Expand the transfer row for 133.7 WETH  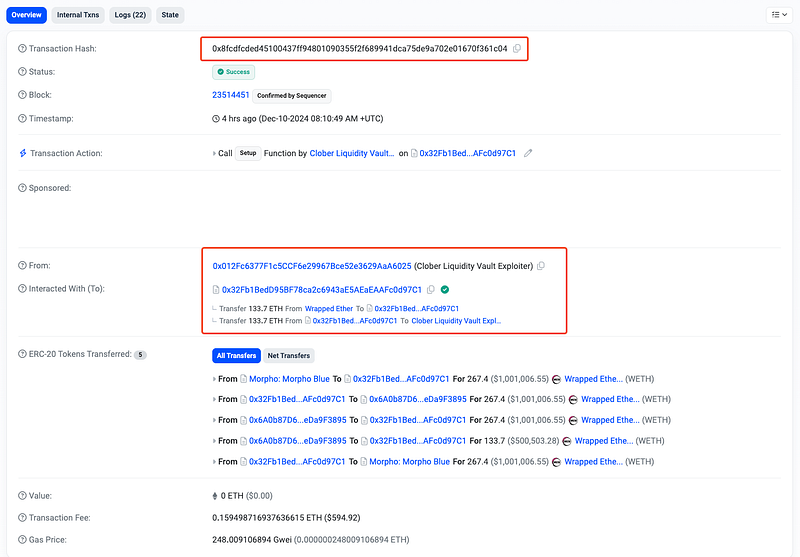215,441
